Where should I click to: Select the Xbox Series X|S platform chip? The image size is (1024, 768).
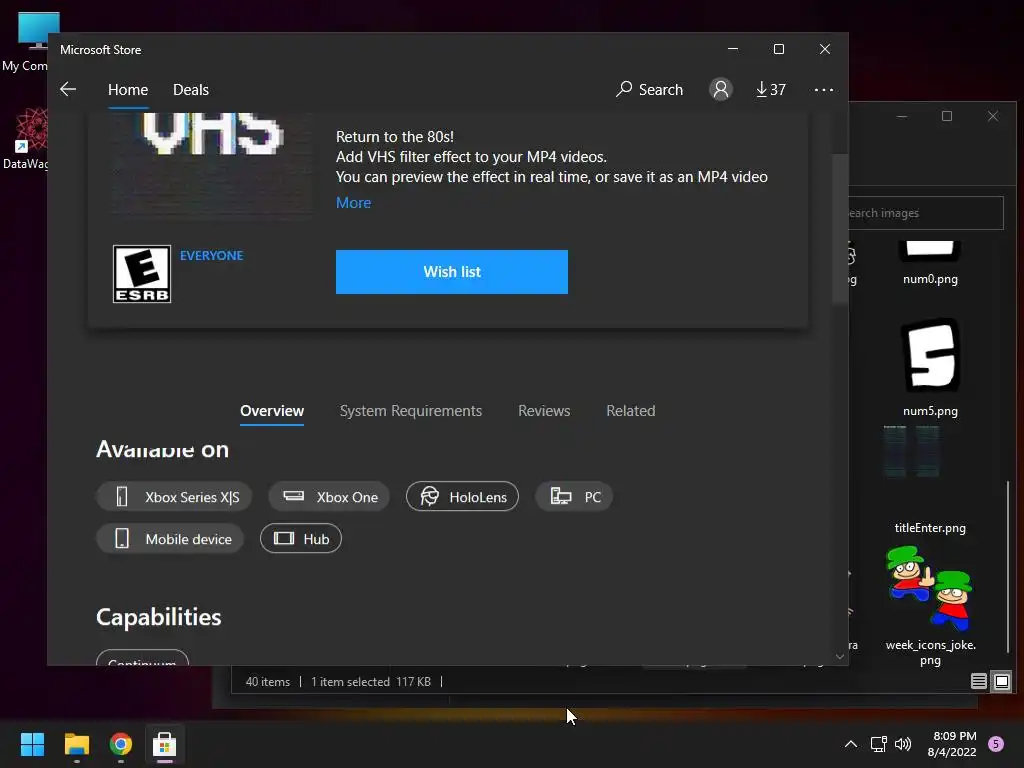tap(174, 497)
